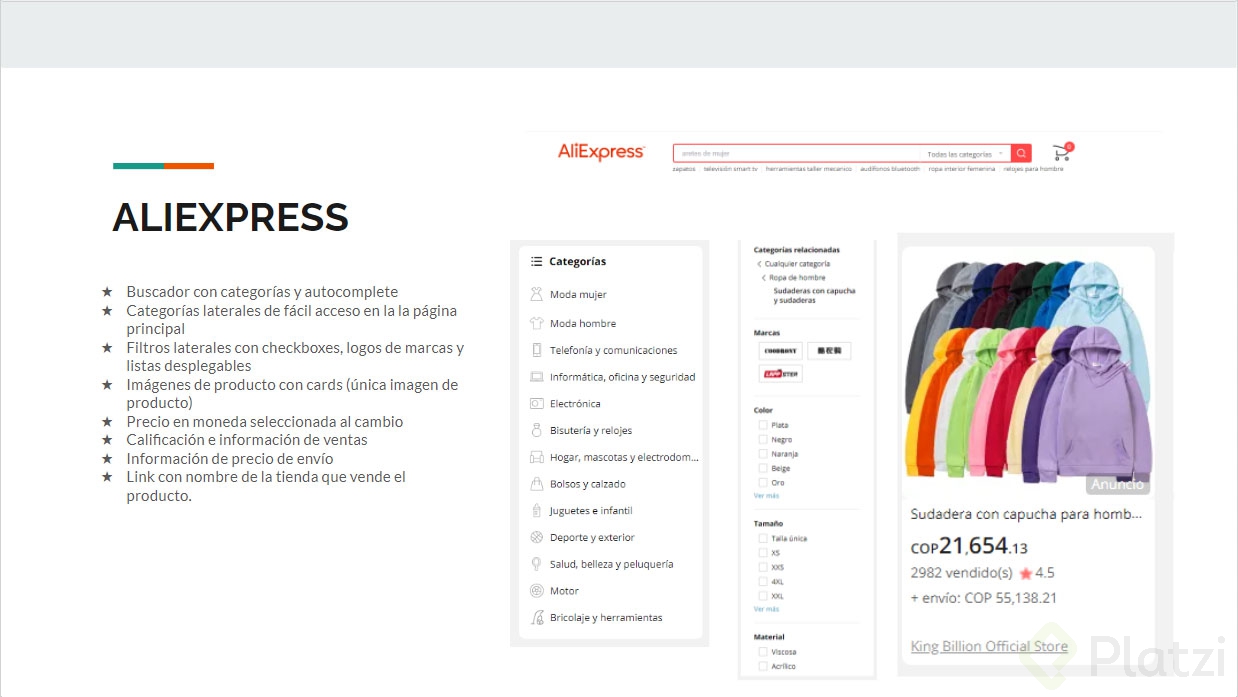Viewport: 1238px width, 697px height.
Task: Open Motor category
Action: (564, 591)
